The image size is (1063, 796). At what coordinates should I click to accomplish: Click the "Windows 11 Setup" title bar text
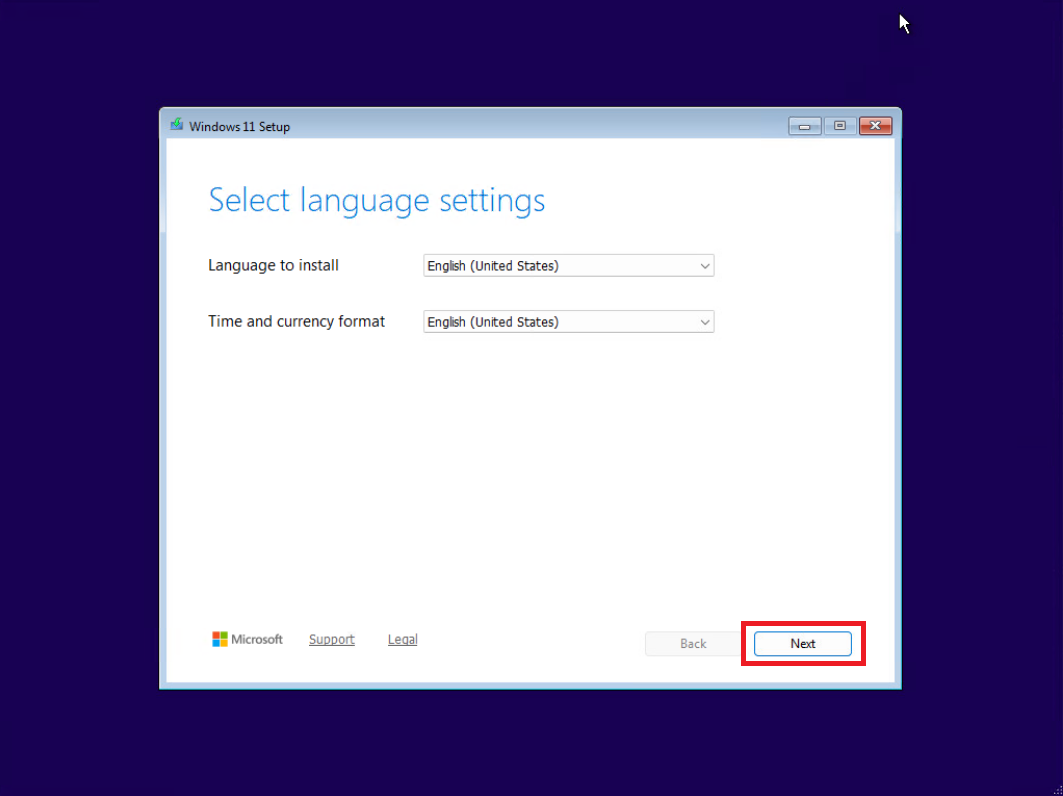pos(239,127)
